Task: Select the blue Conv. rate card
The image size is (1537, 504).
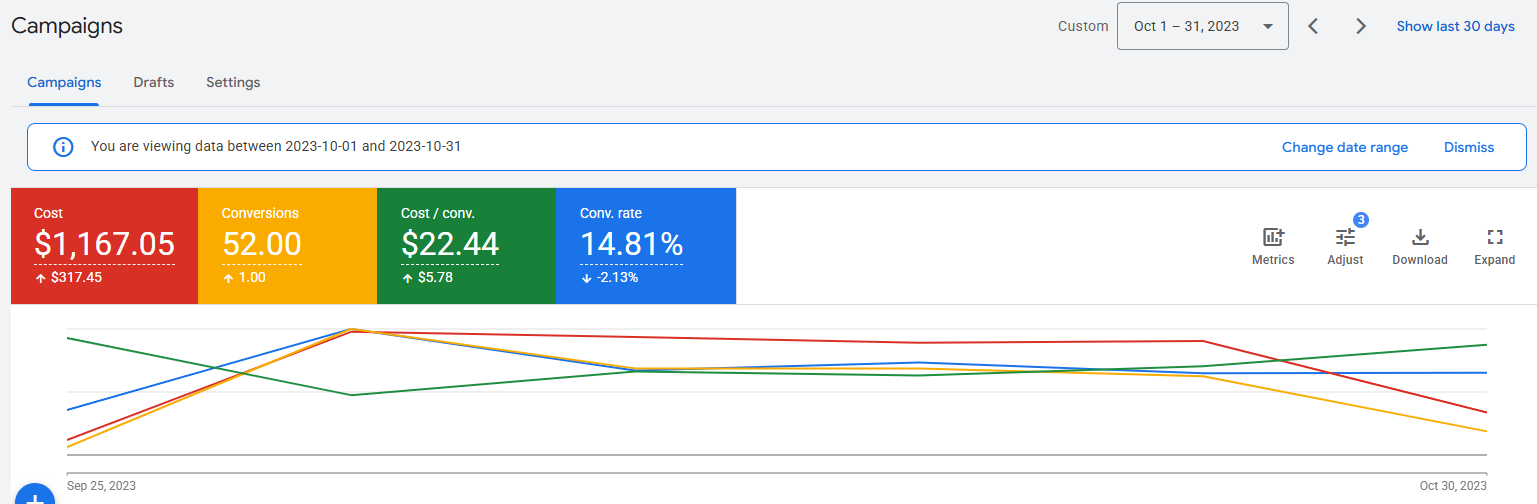Action: point(646,246)
